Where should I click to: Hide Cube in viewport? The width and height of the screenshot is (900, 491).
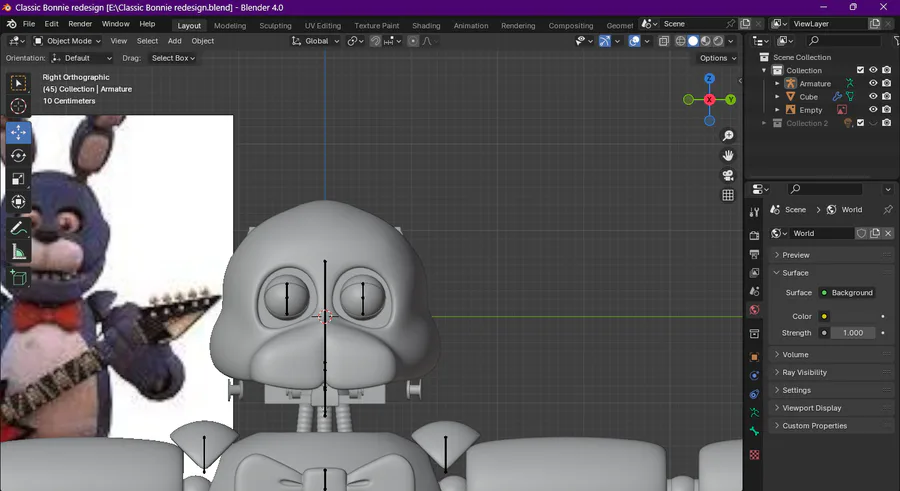pos(873,96)
